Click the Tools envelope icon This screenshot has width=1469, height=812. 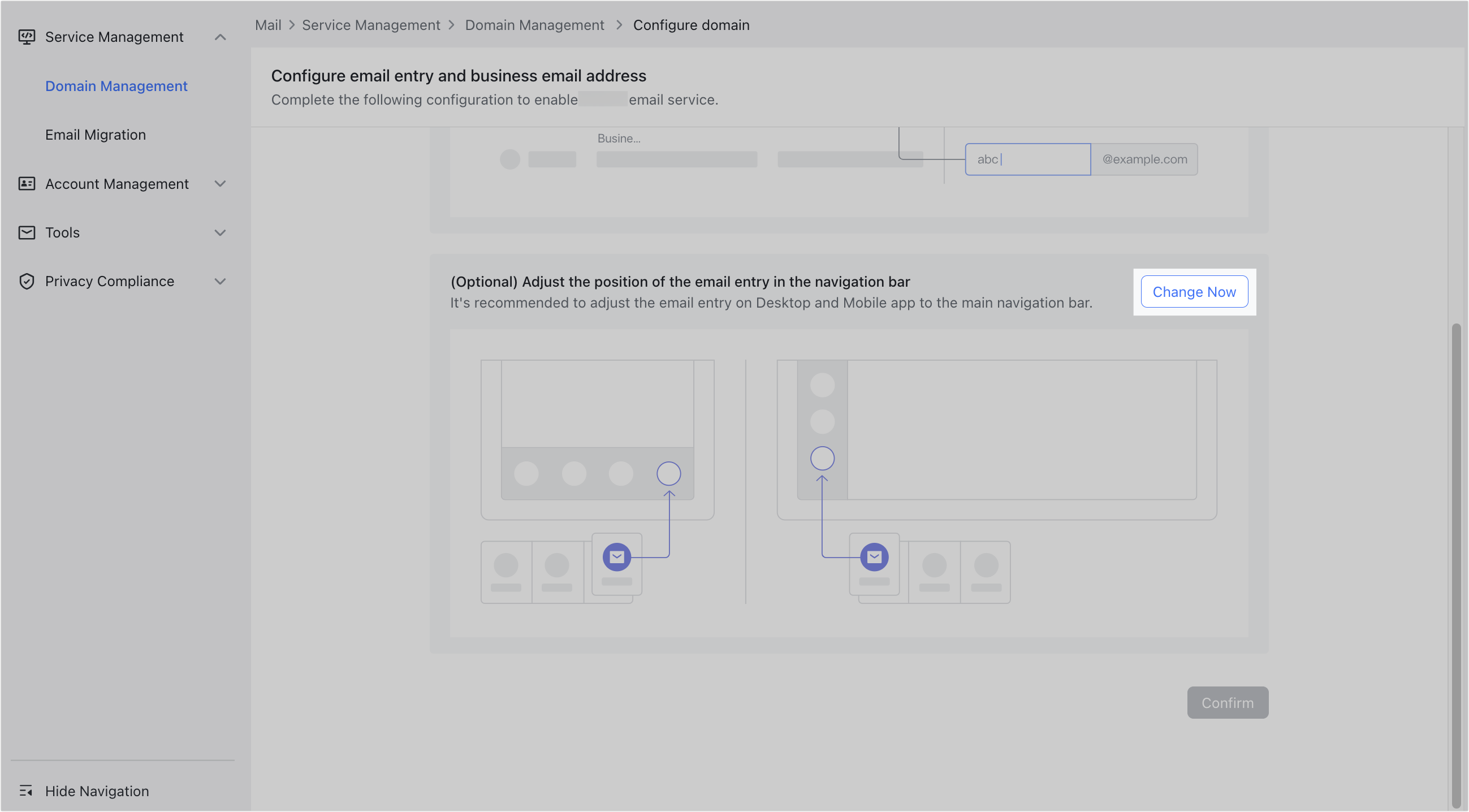(x=27, y=232)
